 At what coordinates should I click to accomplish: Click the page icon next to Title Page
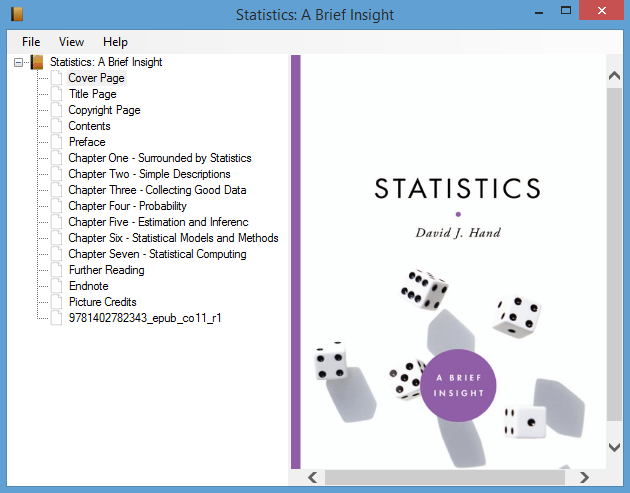pos(56,94)
